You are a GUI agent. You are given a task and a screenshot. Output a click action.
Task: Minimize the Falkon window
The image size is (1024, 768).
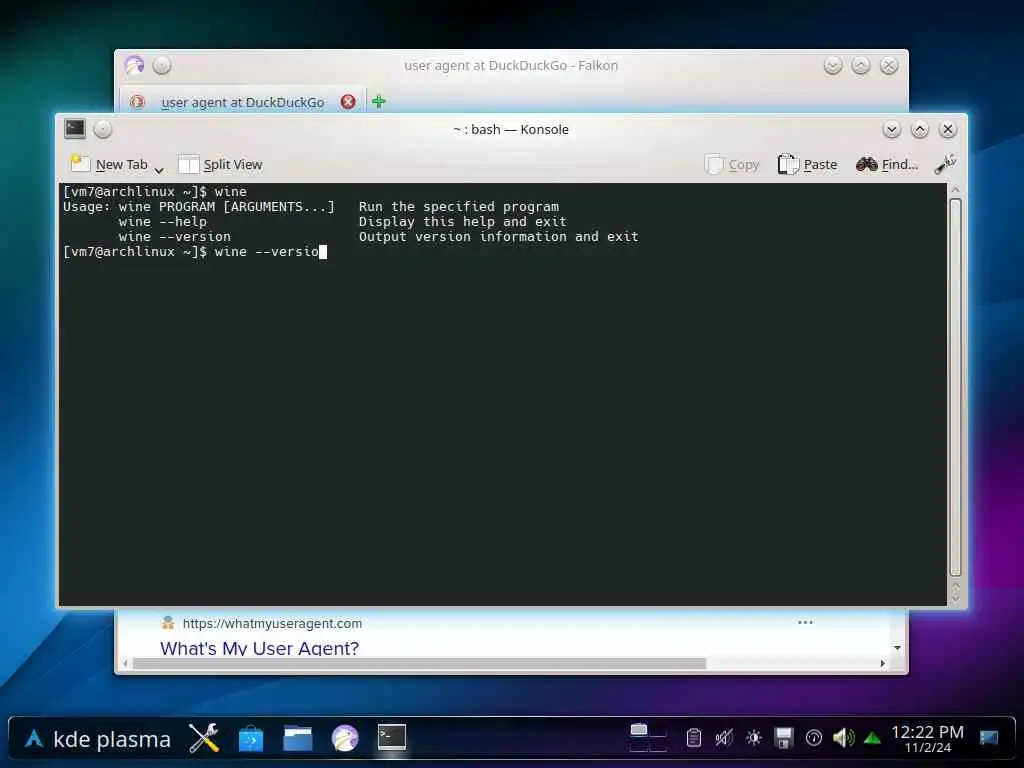(833, 65)
